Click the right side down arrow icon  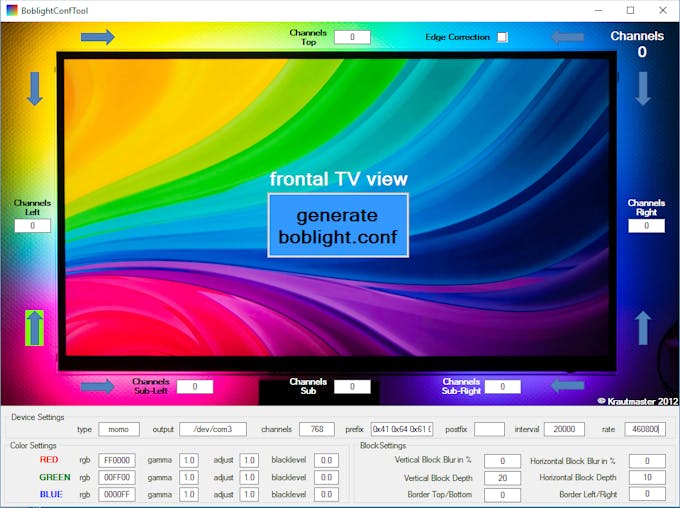643,89
